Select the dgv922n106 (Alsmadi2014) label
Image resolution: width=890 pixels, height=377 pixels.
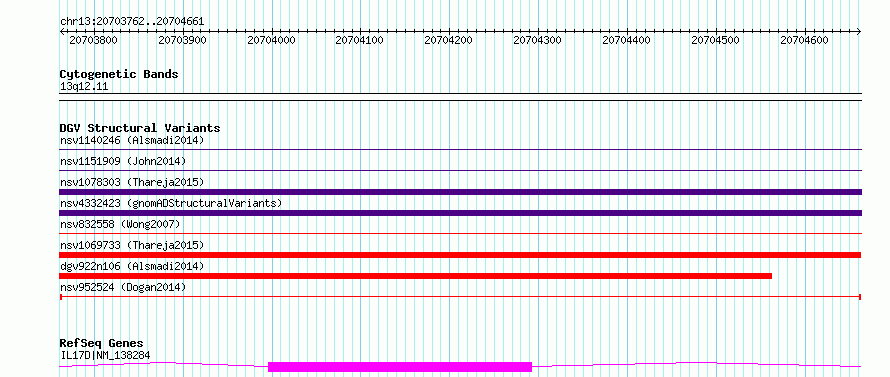pyautogui.click(x=132, y=266)
